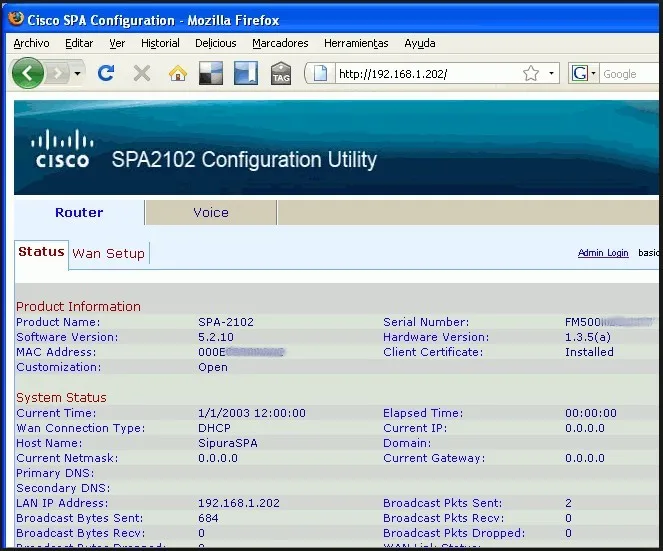Open the Delicious menu
The width and height of the screenshot is (663, 551).
tap(216, 43)
